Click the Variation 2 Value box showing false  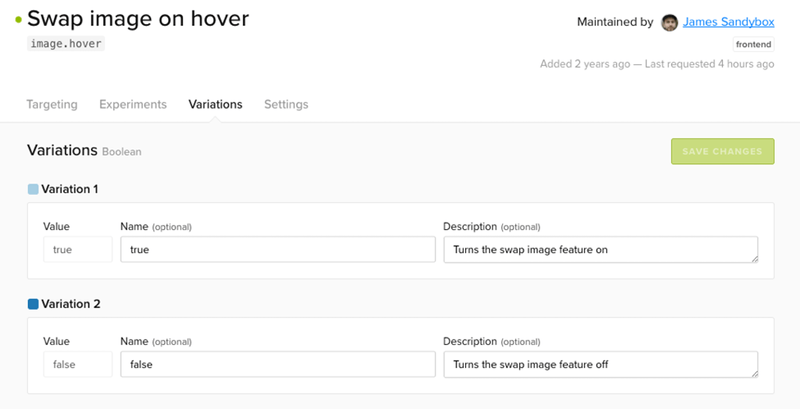click(x=77, y=364)
